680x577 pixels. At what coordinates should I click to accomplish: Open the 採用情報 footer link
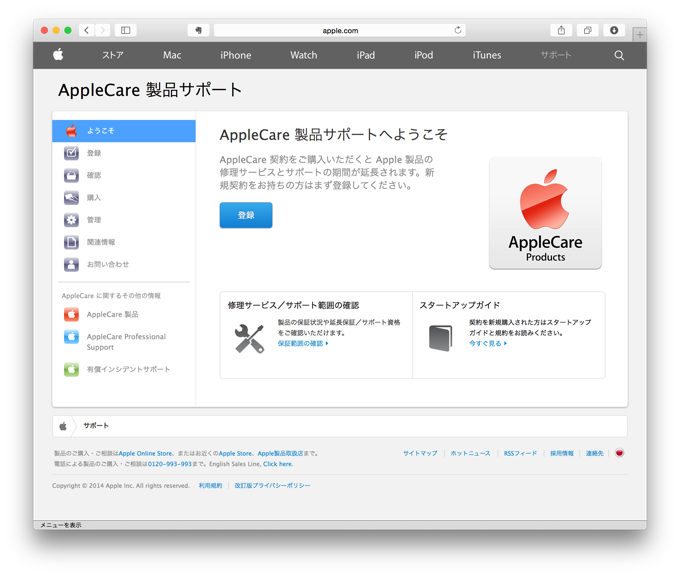tap(562, 453)
